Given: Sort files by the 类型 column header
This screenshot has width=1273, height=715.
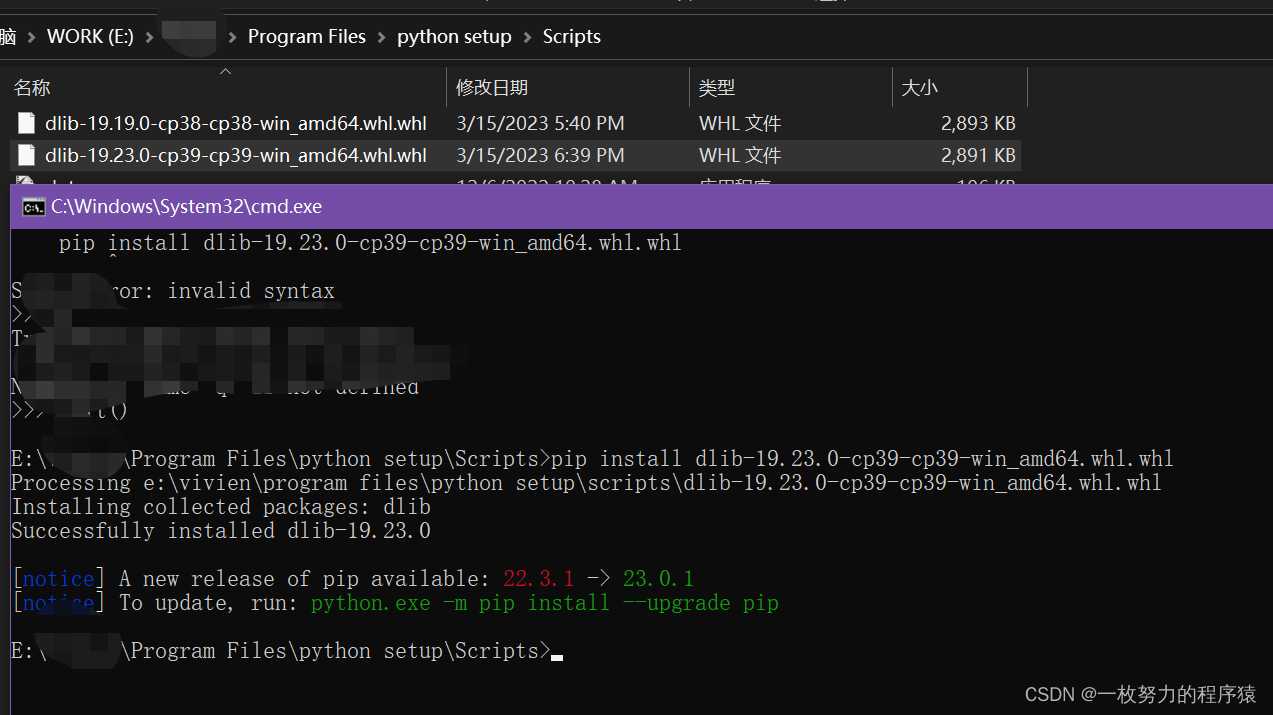Looking at the screenshot, I should click(717, 87).
